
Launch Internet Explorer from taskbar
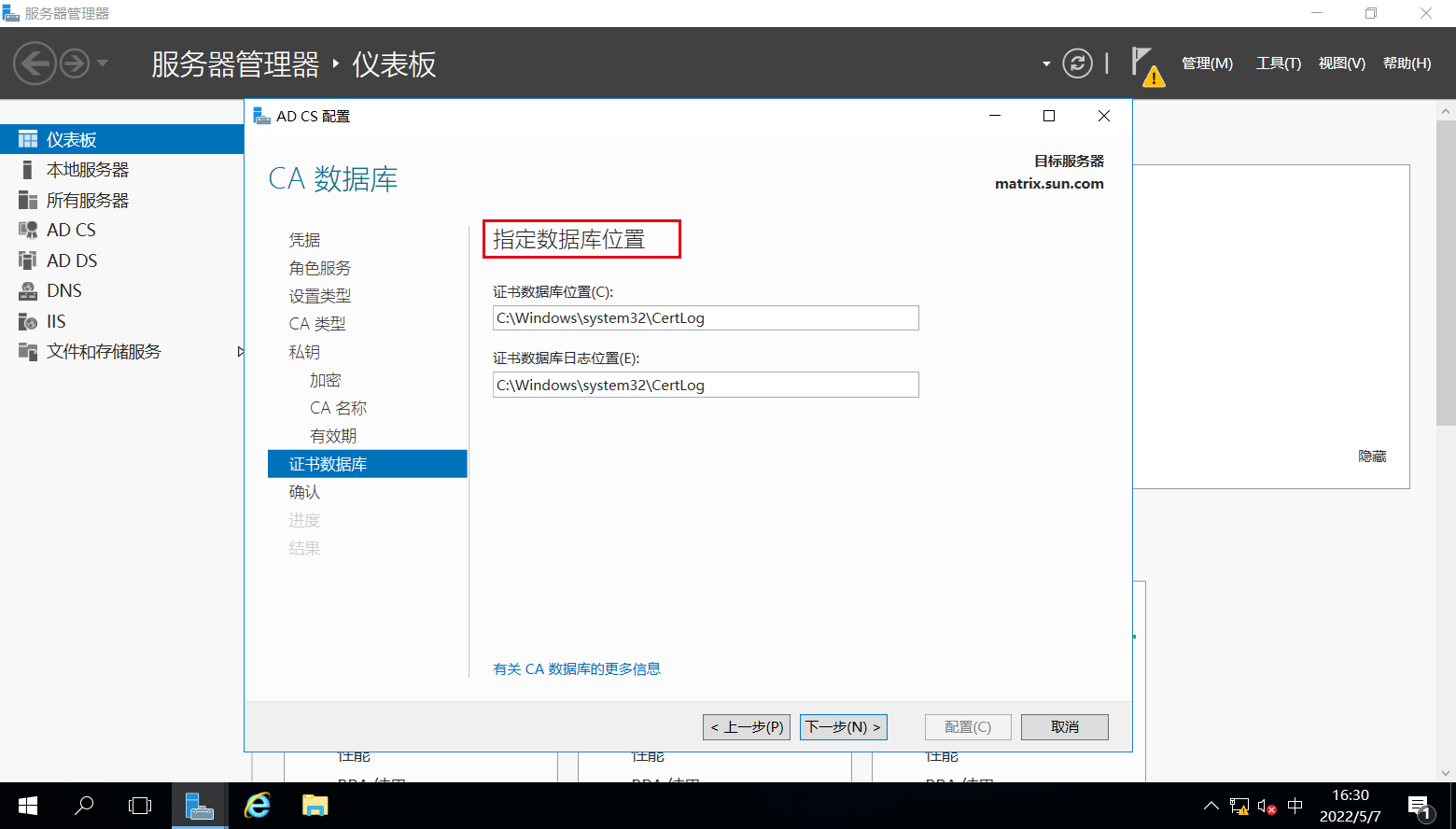(257, 806)
